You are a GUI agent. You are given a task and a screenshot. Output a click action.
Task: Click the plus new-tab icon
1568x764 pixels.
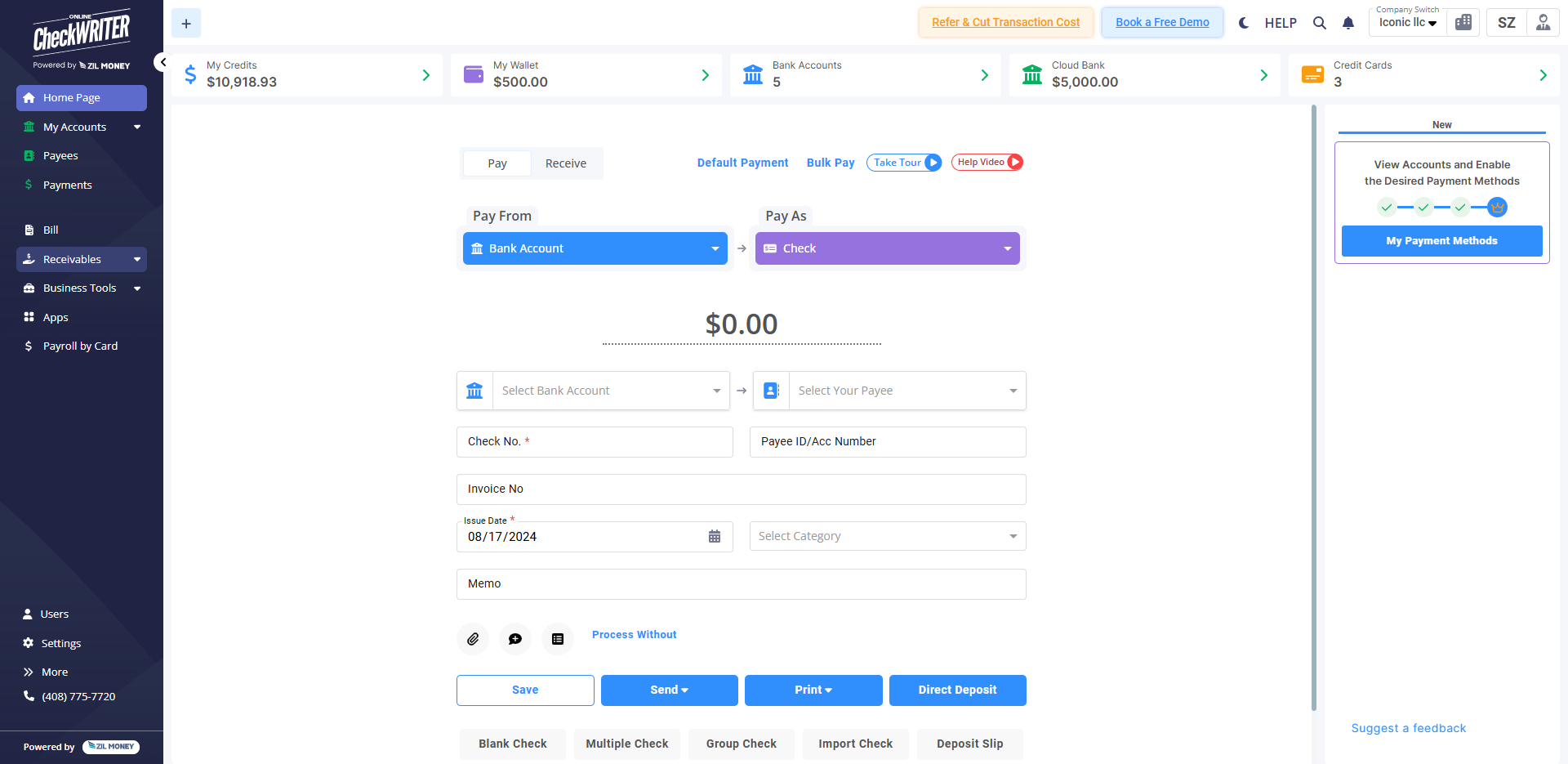[186, 24]
